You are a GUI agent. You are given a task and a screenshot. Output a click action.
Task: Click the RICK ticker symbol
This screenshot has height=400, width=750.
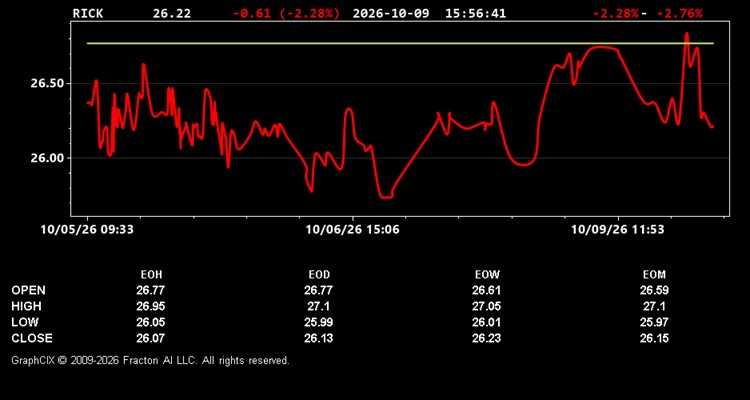[88, 13]
